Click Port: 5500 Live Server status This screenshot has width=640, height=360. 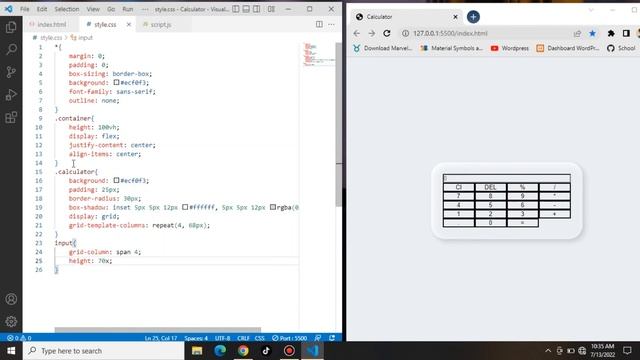[x=289, y=338]
